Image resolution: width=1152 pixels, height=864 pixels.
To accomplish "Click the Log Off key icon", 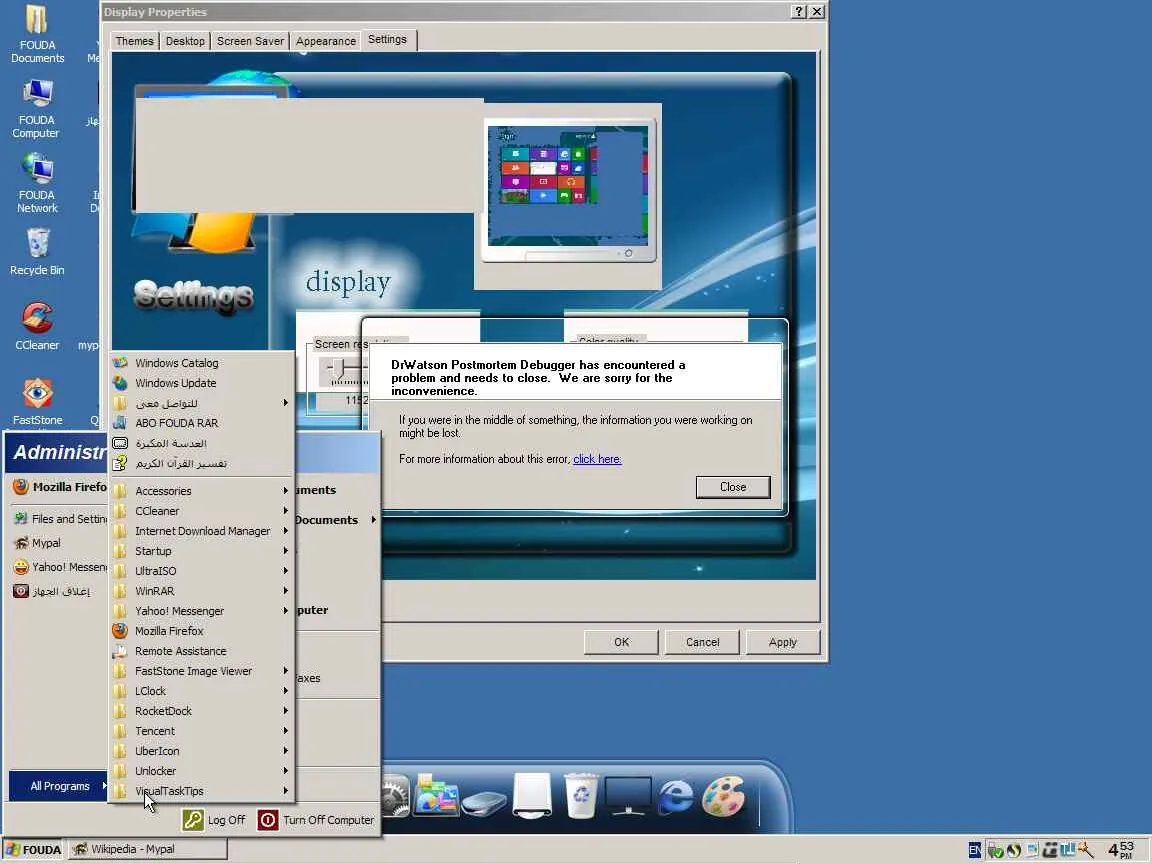I will tap(192, 820).
